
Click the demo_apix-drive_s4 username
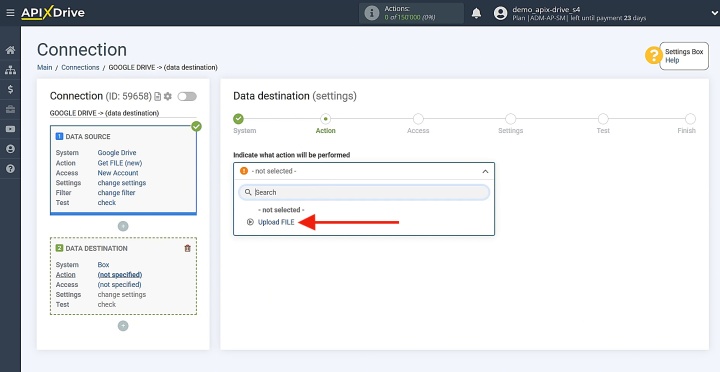pos(546,9)
